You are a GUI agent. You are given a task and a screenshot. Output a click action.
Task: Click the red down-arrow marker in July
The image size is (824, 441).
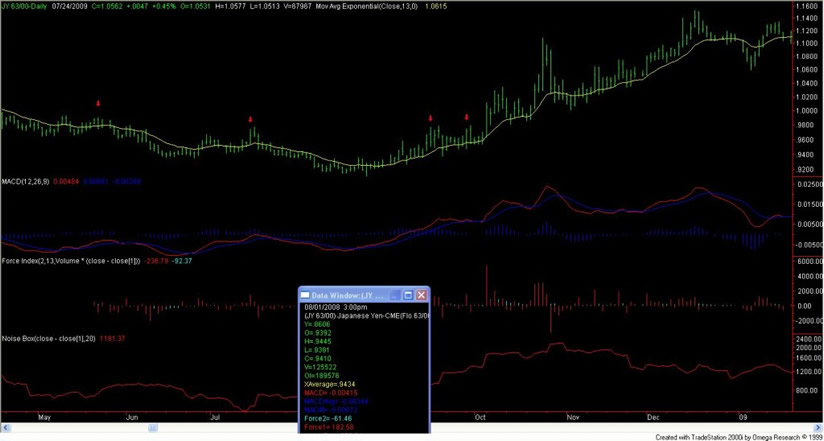[x=251, y=119]
